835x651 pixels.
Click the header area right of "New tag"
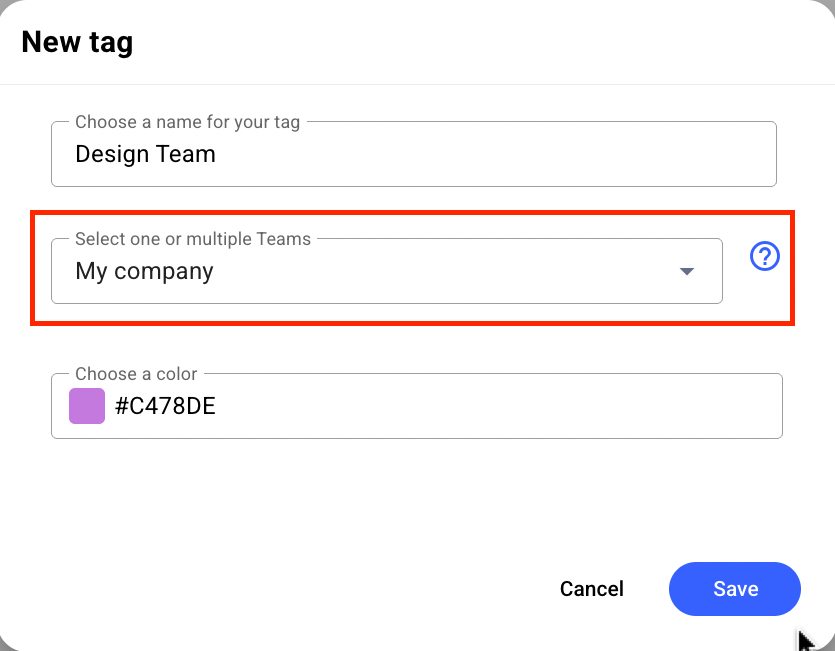[x=479, y=43]
